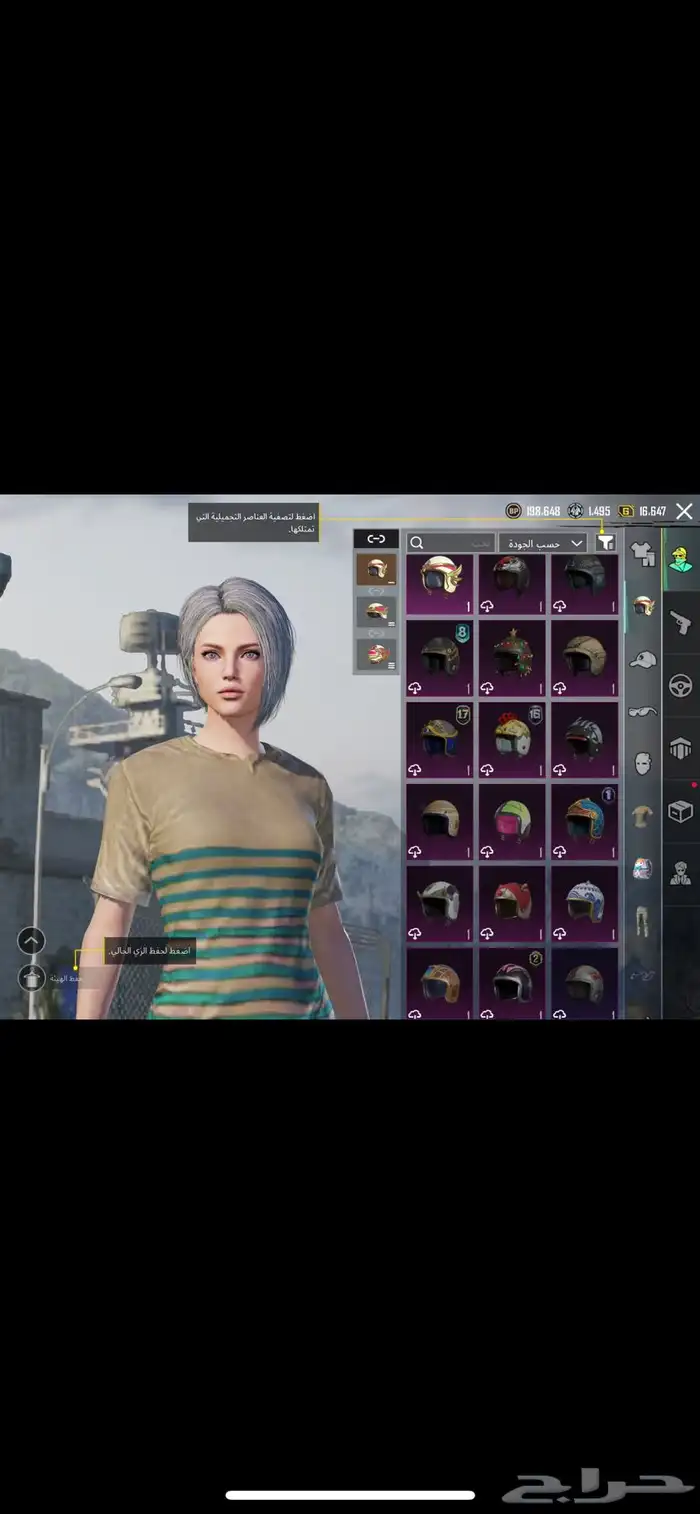Screen dimensions: 700x1514
Task: Select the chicken helmet with badge 16
Action: pos(512,740)
